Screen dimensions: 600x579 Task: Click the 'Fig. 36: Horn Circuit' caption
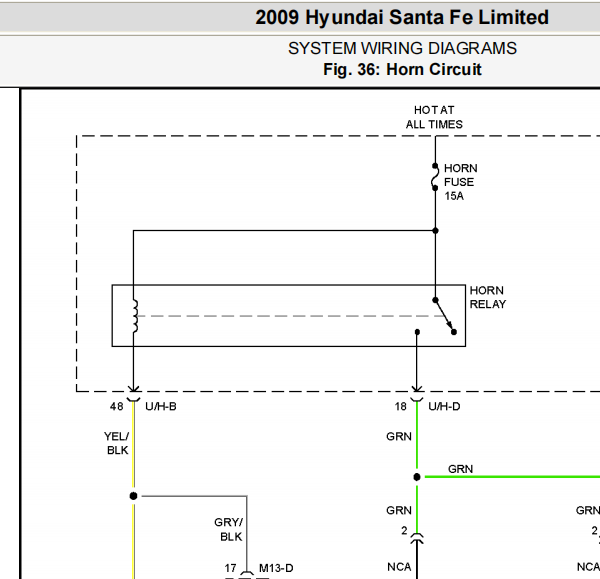click(x=402, y=70)
